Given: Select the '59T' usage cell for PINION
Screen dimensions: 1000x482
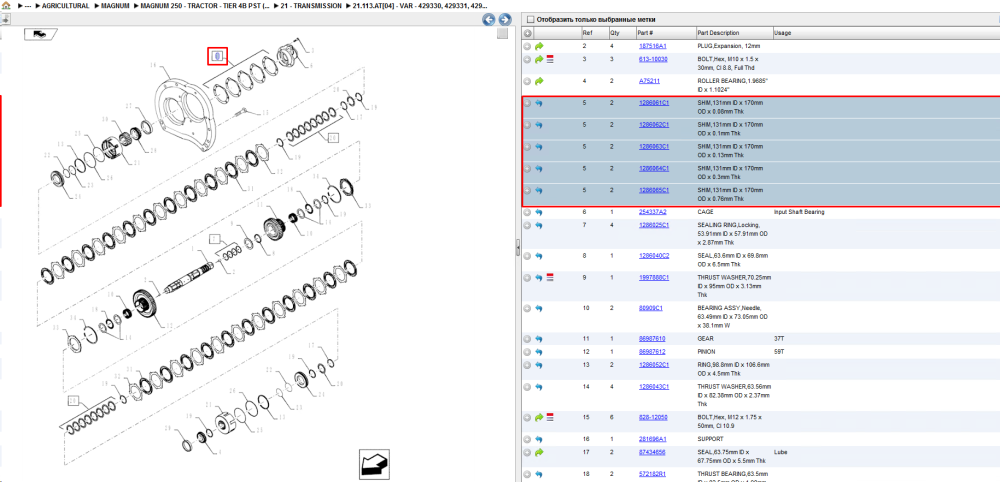Looking at the screenshot, I should click(779, 352).
